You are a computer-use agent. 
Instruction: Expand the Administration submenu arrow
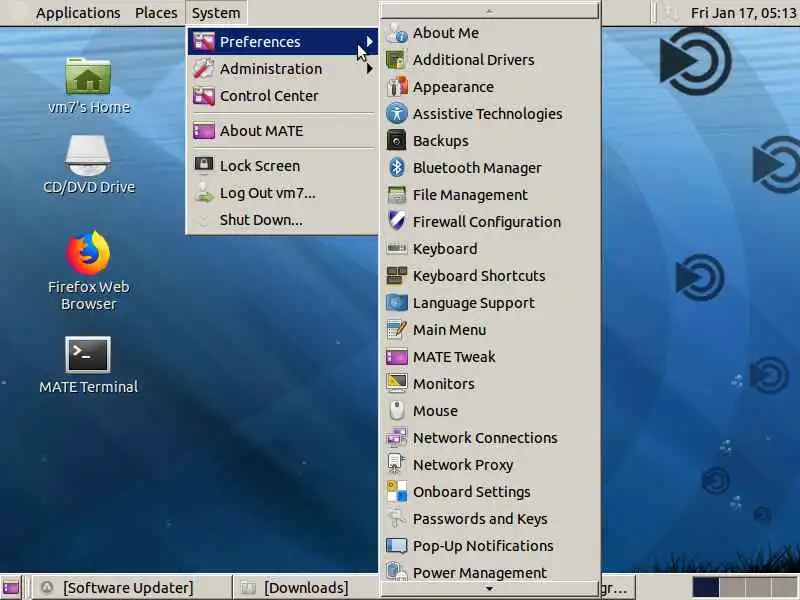pyautogui.click(x=369, y=68)
